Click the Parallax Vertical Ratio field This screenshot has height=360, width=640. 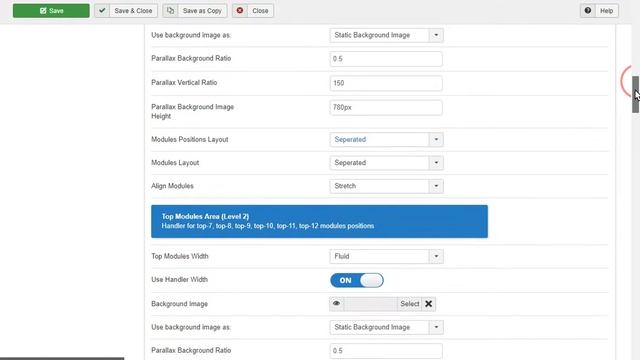(386, 83)
